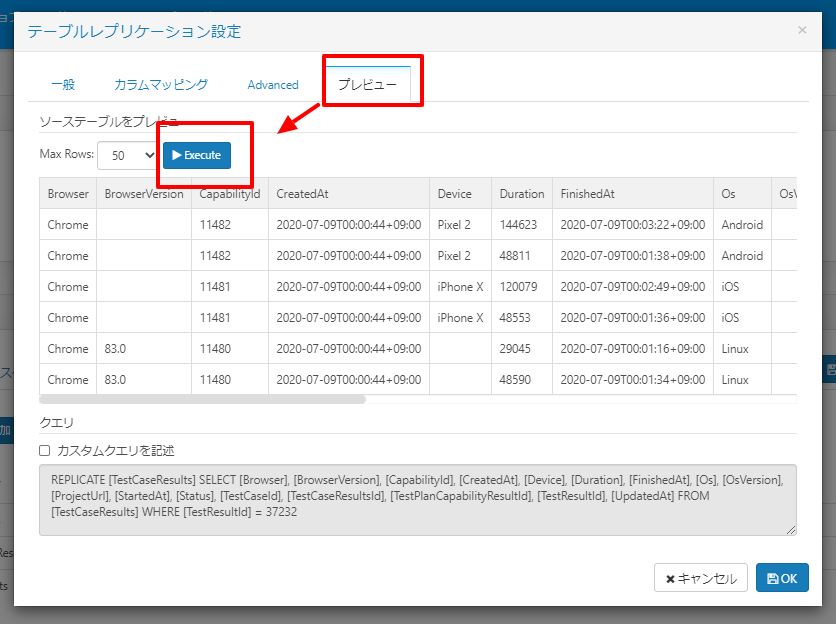This screenshot has height=624, width=836.
Task: Click the キャンセル button
Action: click(x=701, y=578)
